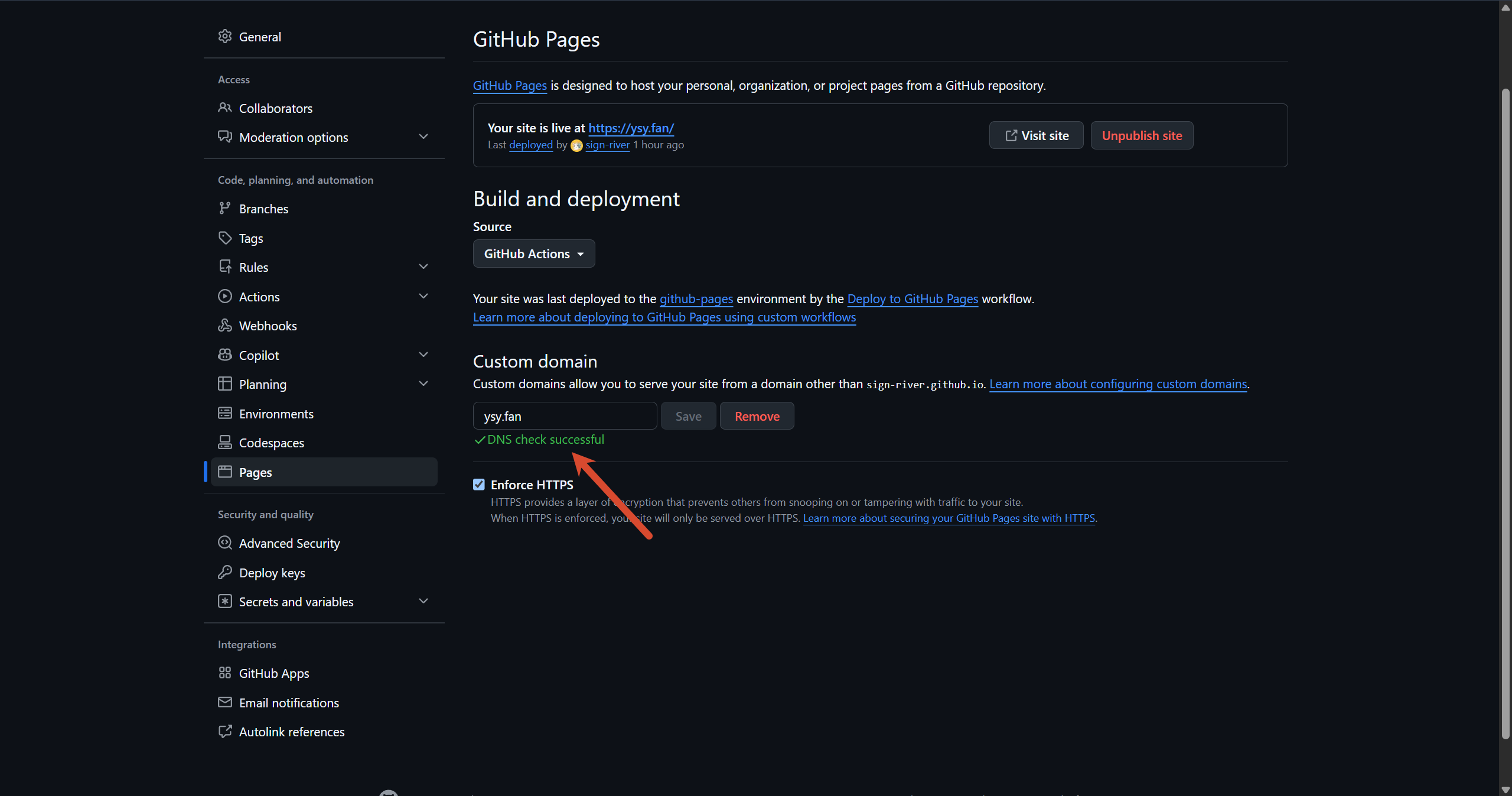Click Unpublish site button
This screenshot has width=1512, height=796.
point(1142,135)
